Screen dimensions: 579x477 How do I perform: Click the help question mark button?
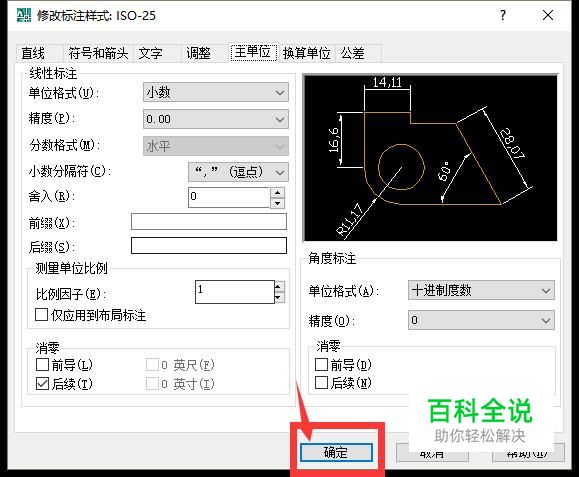point(502,16)
